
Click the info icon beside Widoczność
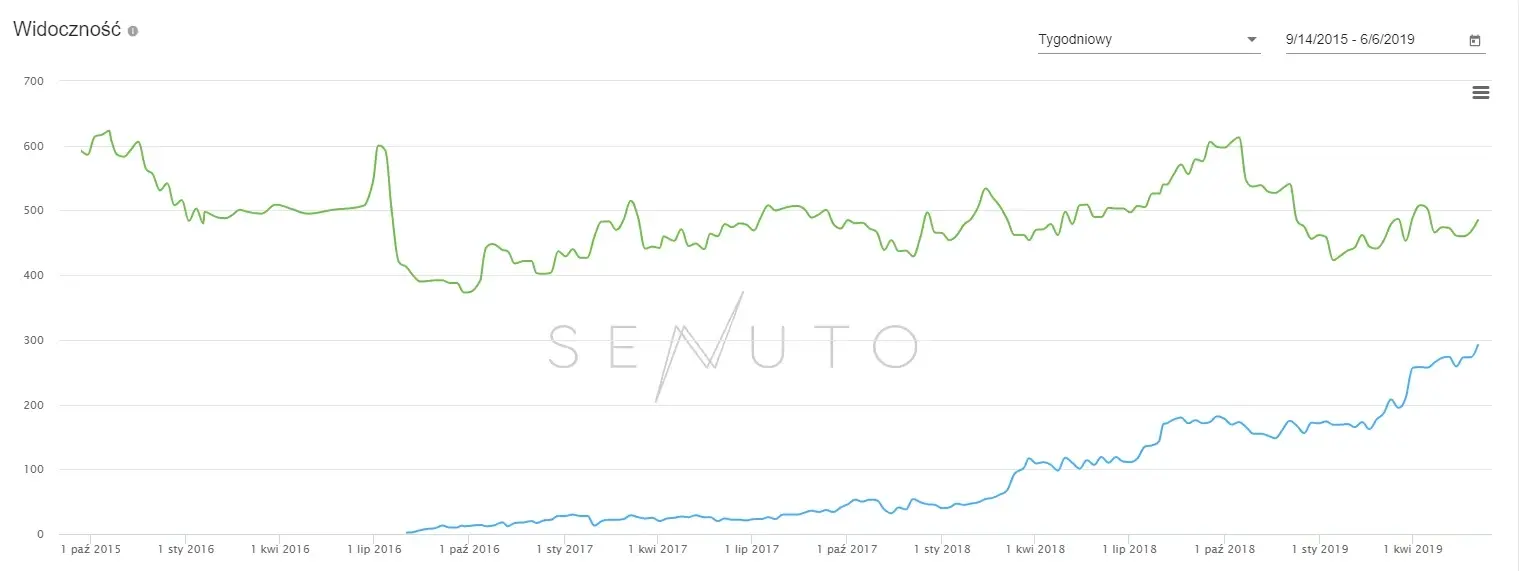click(x=133, y=31)
